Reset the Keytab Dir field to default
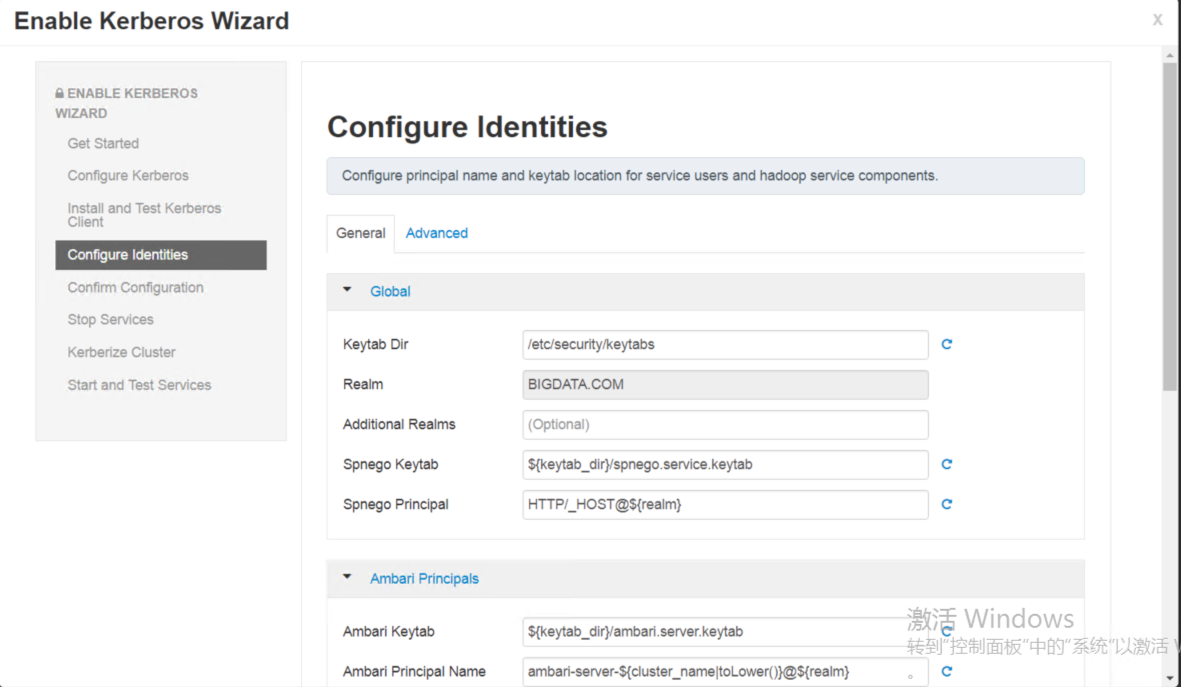Screen dimensions: 1181x687 pyautogui.click(x=946, y=344)
